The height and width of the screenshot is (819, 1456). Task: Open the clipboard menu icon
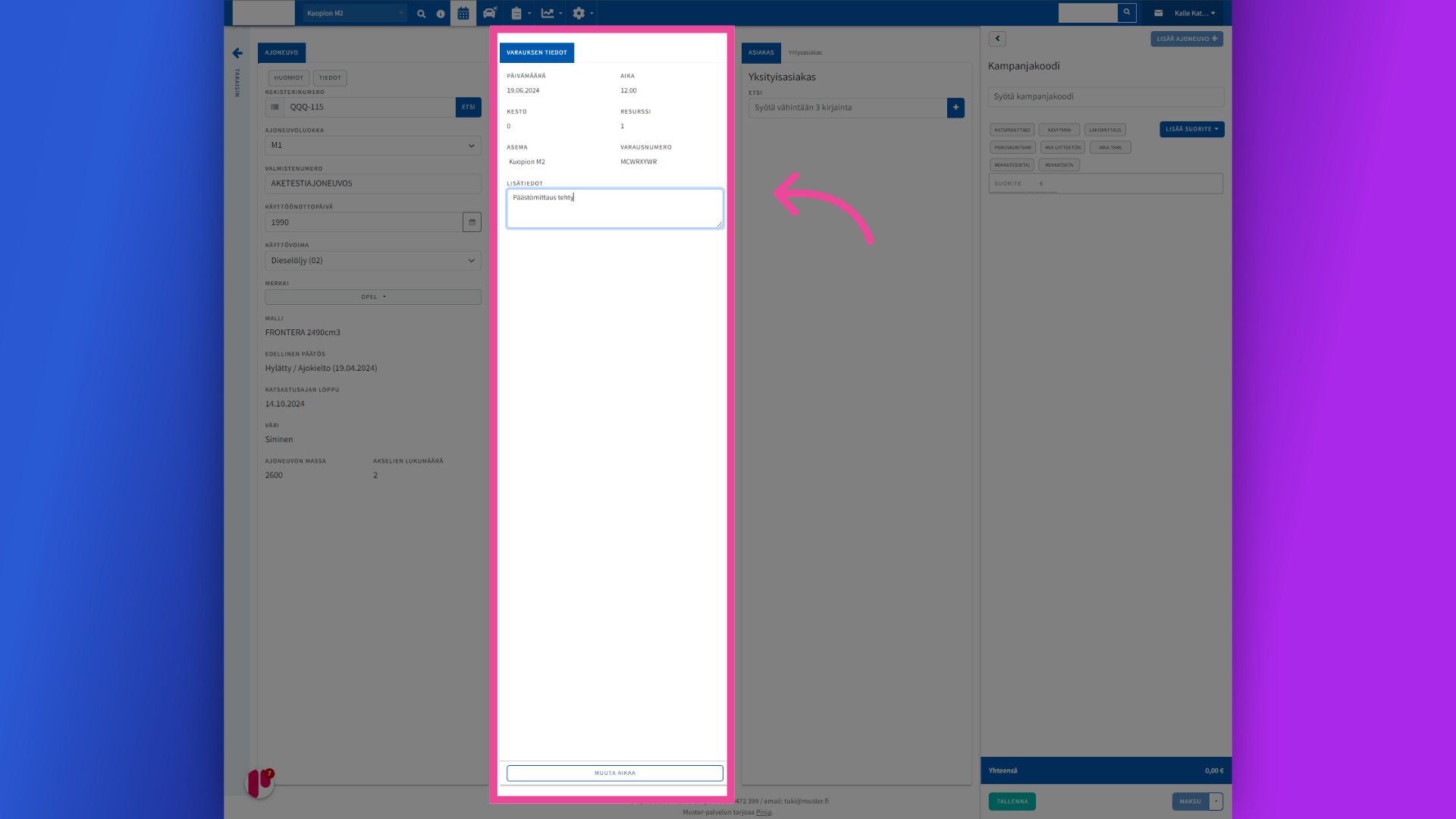[x=520, y=13]
